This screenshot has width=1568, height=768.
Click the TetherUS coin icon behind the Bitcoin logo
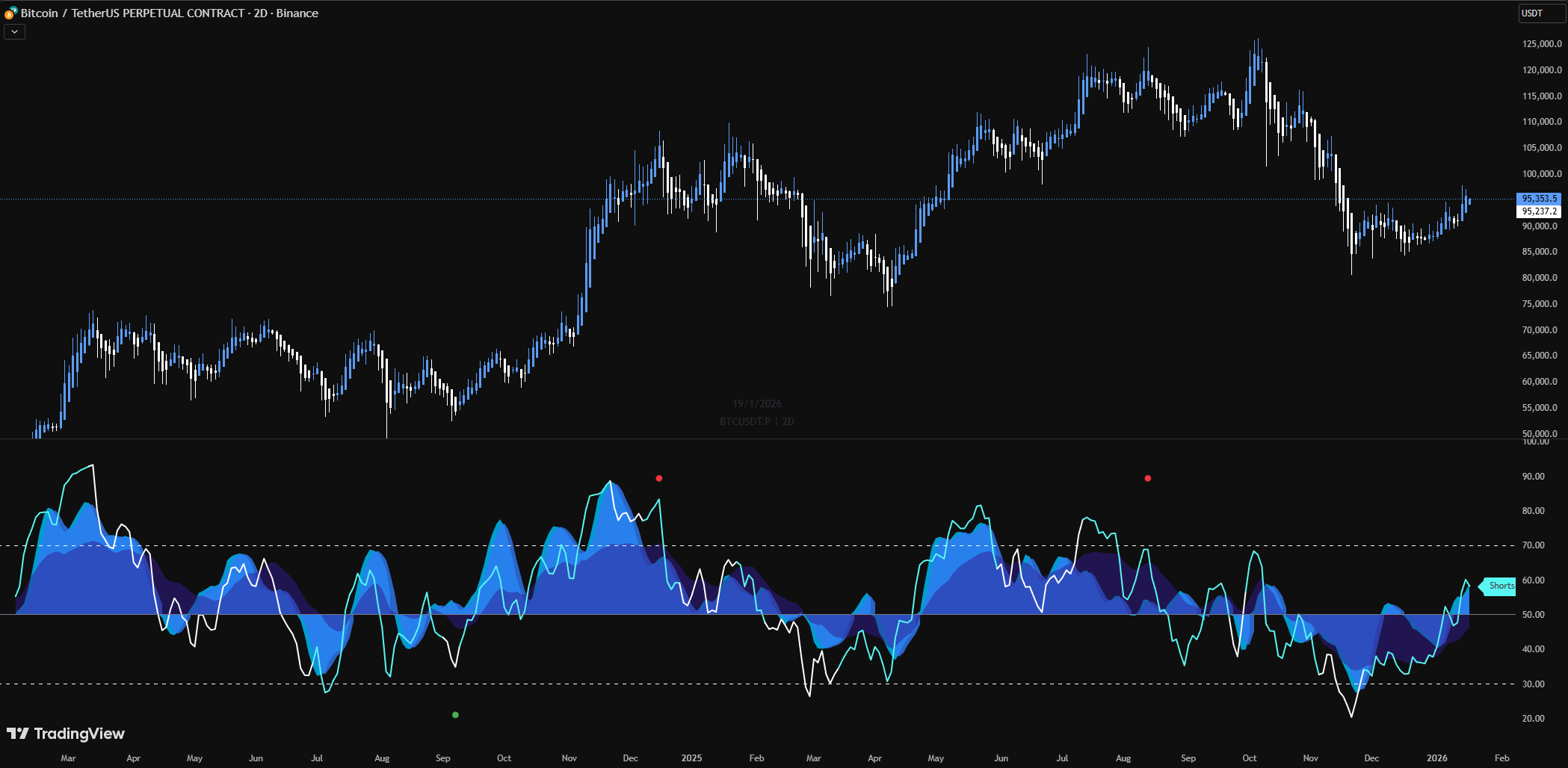[x=14, y=10]
